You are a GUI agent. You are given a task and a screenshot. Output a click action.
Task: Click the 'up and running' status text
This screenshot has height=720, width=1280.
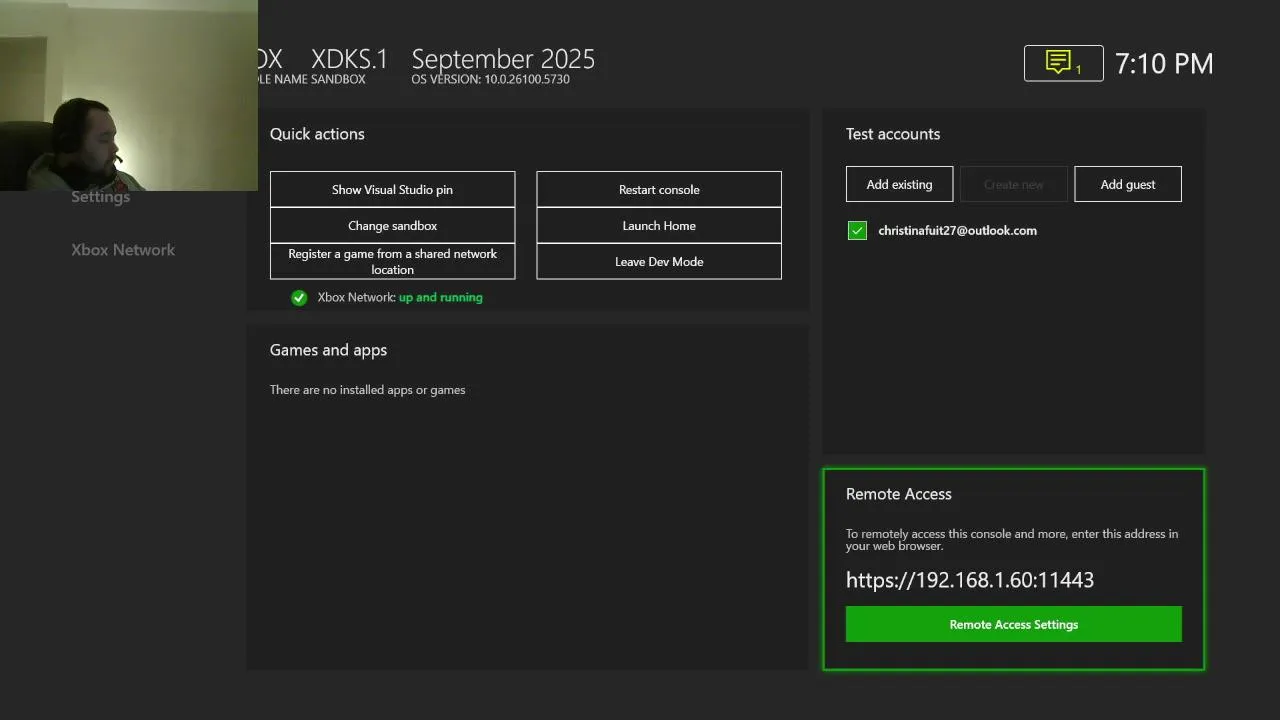coord(440,297)
